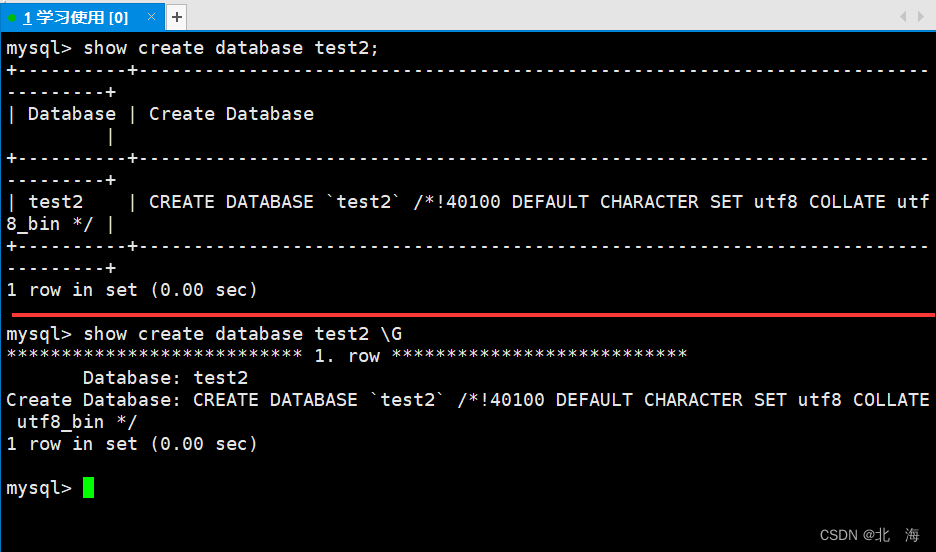Click the red horizontal separator line
Viewport: 936px width, 552px height.
(x=473, y=314)
